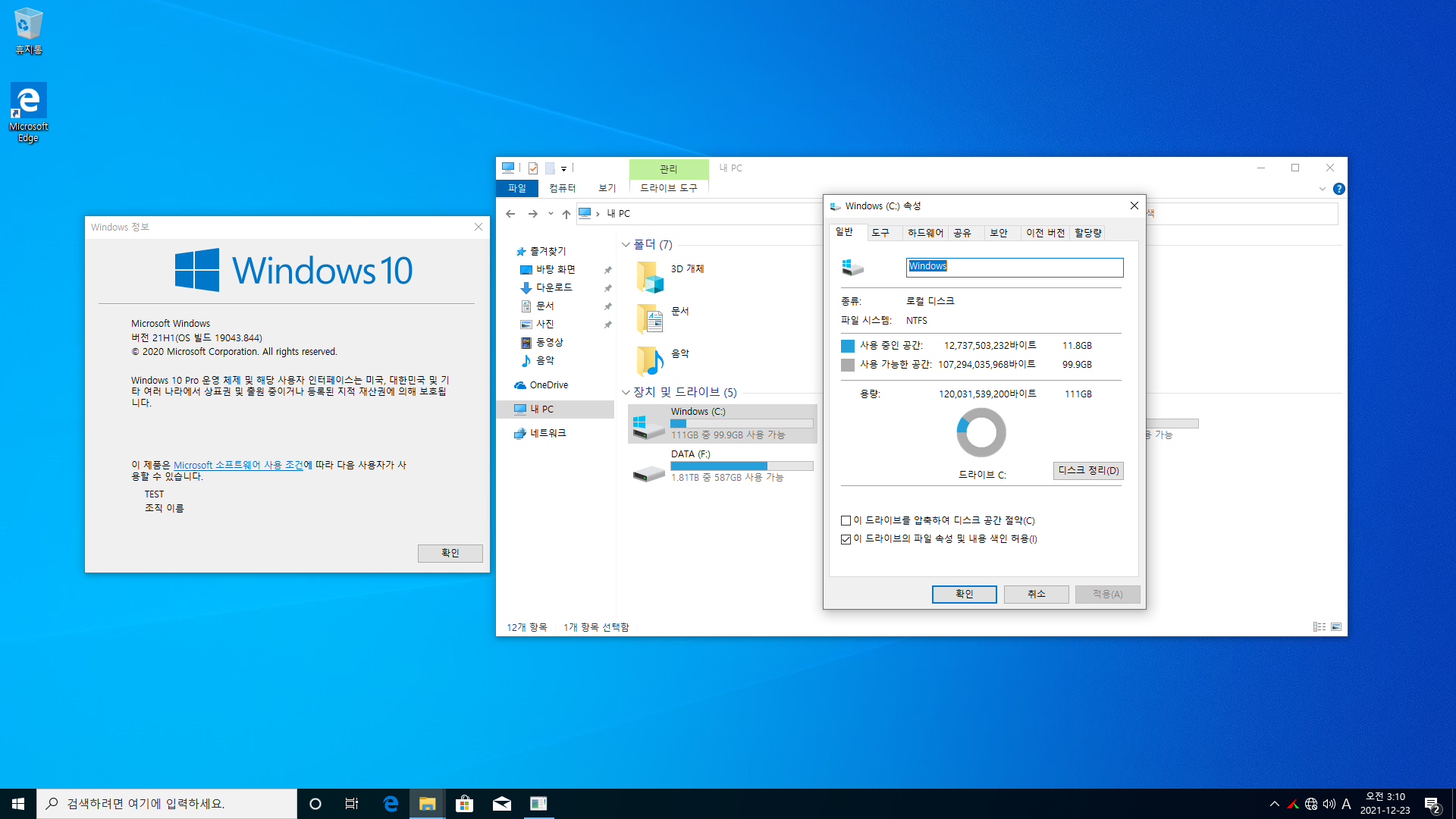Select the 문서 folder icon

[650, 318]
